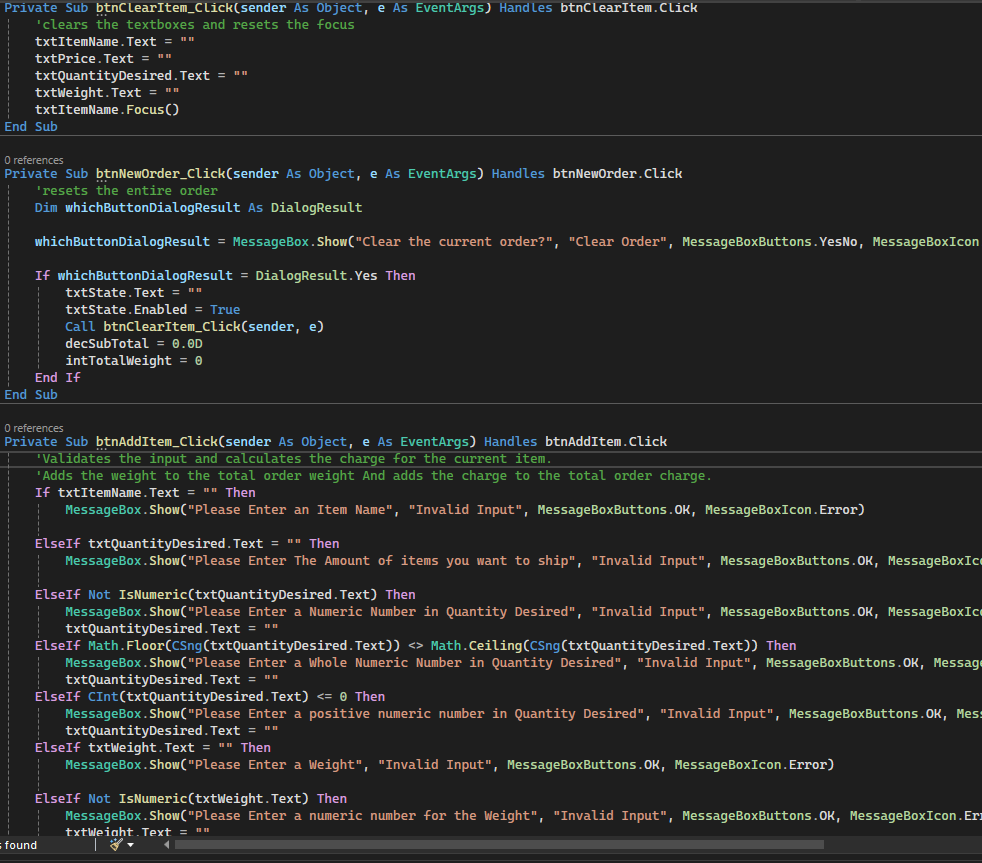The image size is (982, 863).
Task: Click the string "Clear the current order?"
Action: pos(454,242)
